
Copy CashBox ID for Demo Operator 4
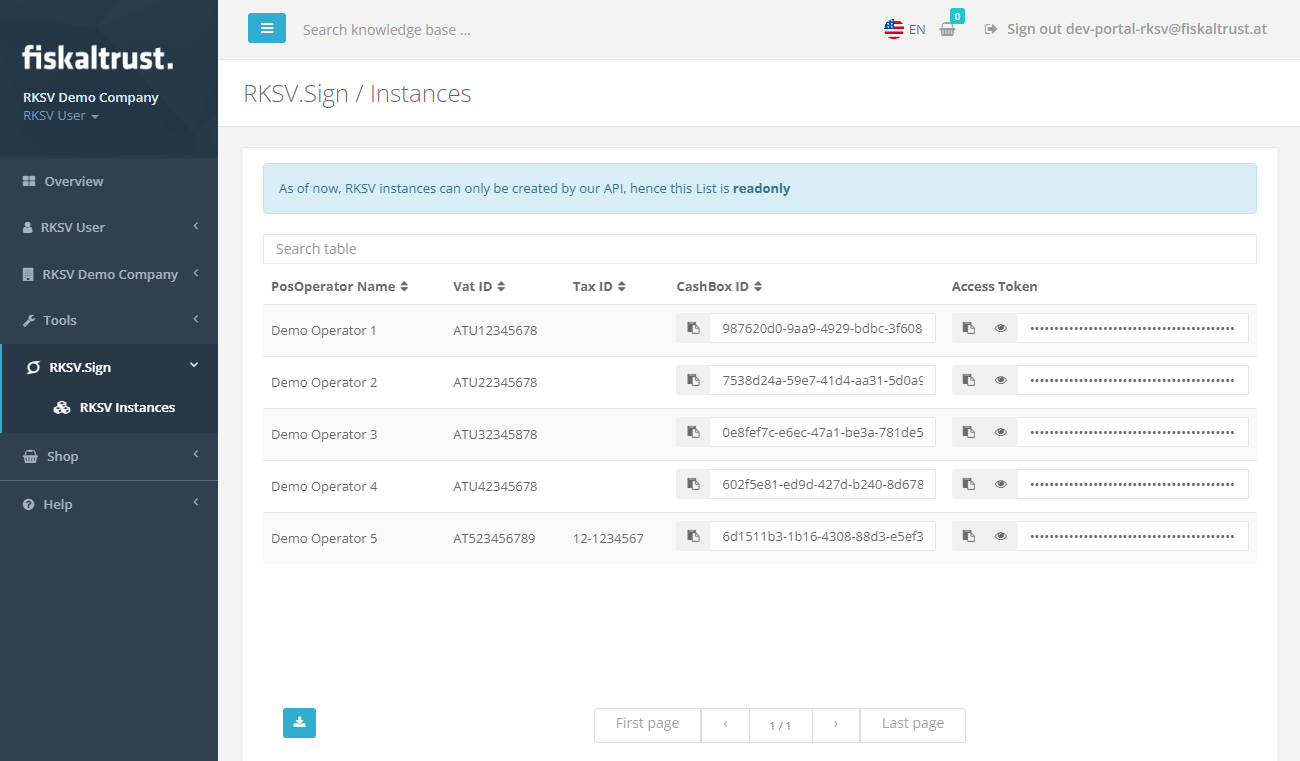pos(693,484)
